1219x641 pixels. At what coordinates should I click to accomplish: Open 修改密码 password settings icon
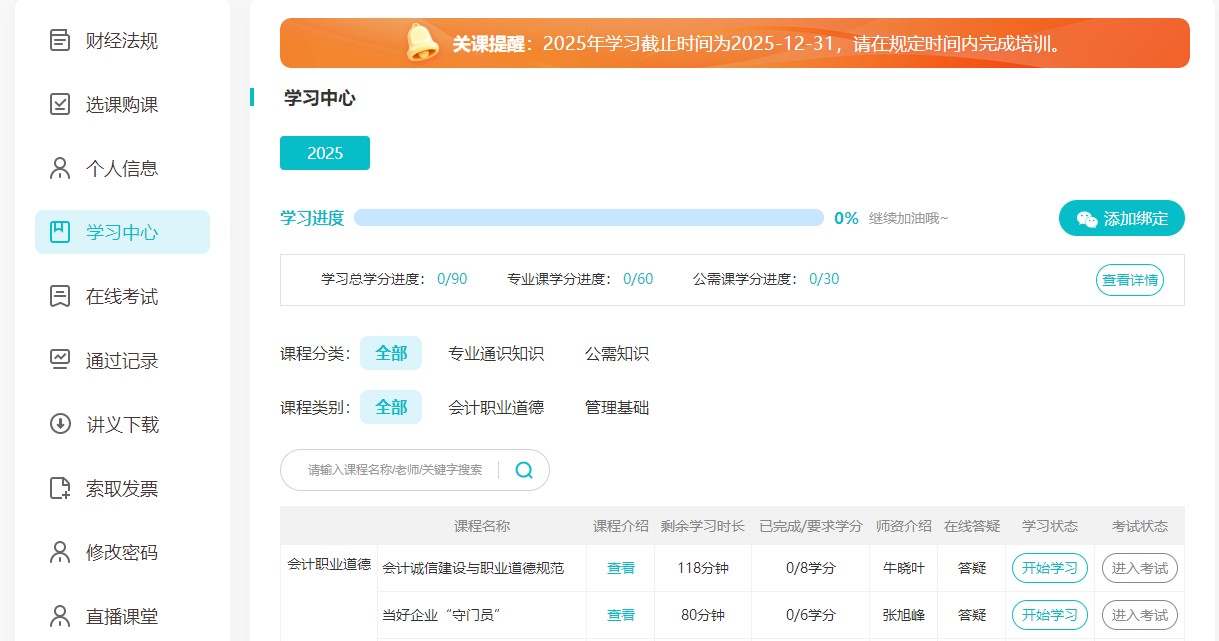[58, 552]
